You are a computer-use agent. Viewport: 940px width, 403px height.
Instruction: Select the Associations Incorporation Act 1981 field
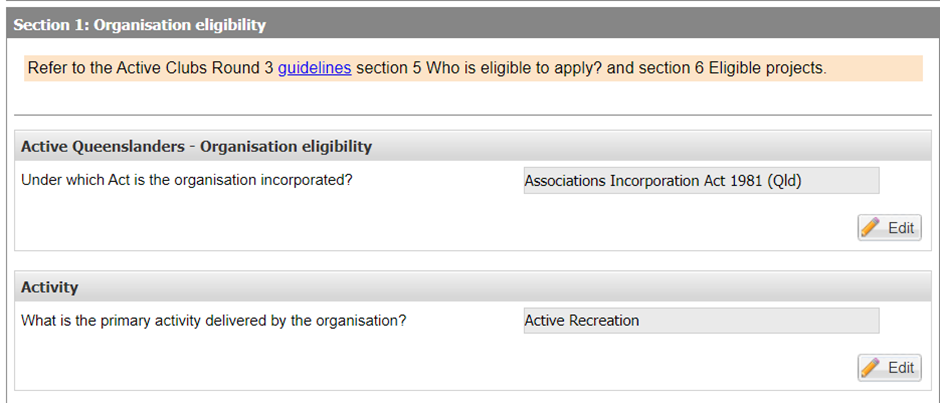[x=701, y=181]
